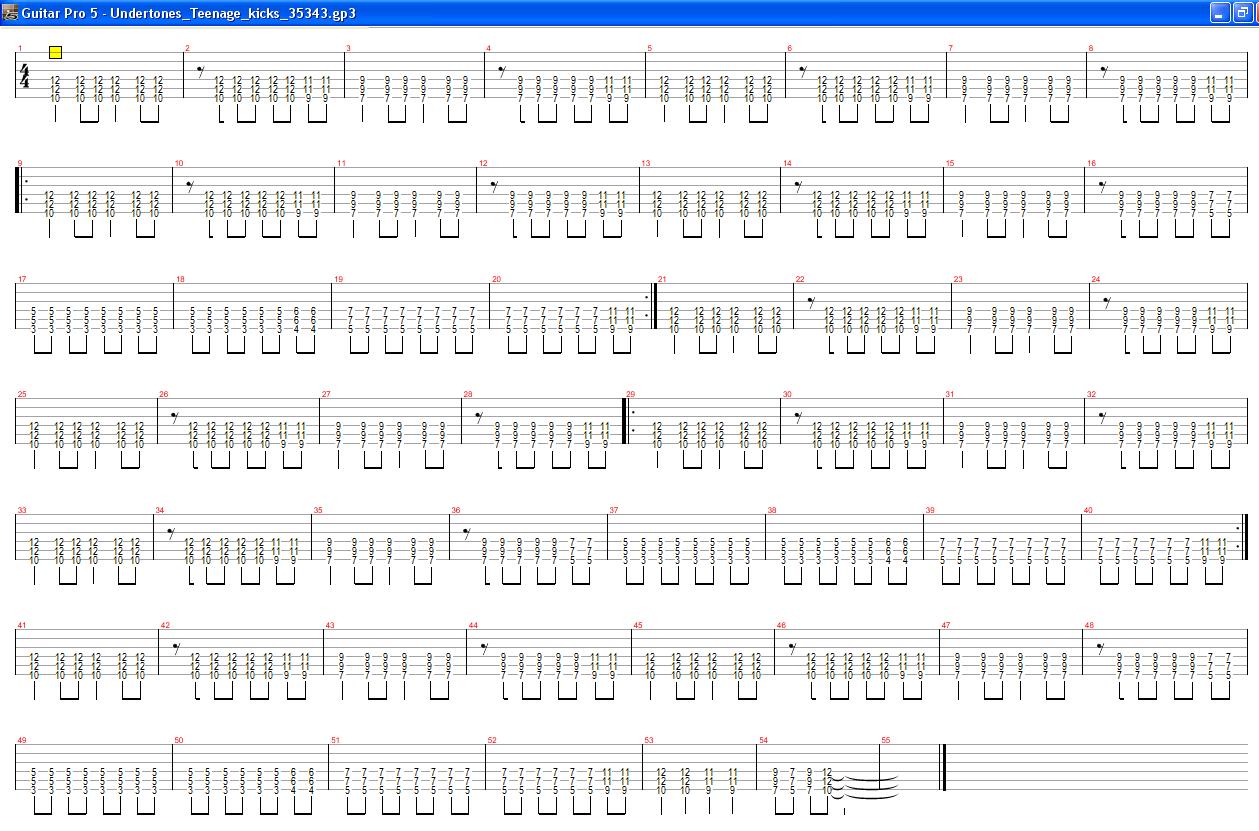1259x831 pixels.
Task: Click measure number 37
Action: [x=614, y=511]
